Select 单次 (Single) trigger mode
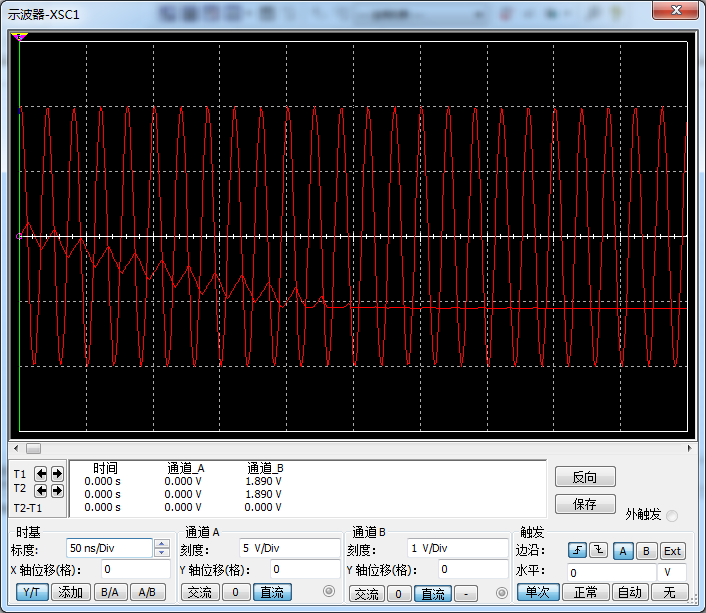This screenshot has width=706, height=613. [538, 592]
